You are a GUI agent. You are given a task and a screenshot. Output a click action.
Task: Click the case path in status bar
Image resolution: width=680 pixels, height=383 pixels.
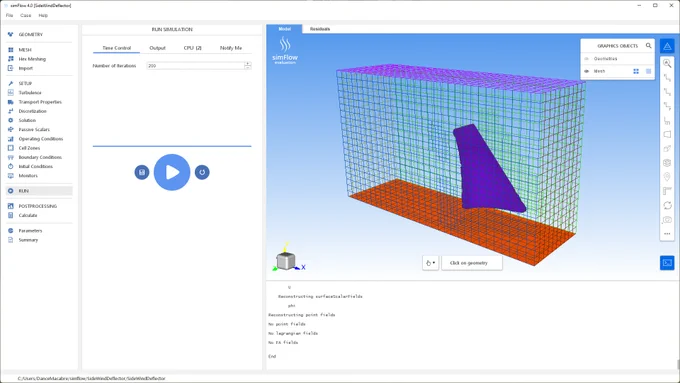92,378
